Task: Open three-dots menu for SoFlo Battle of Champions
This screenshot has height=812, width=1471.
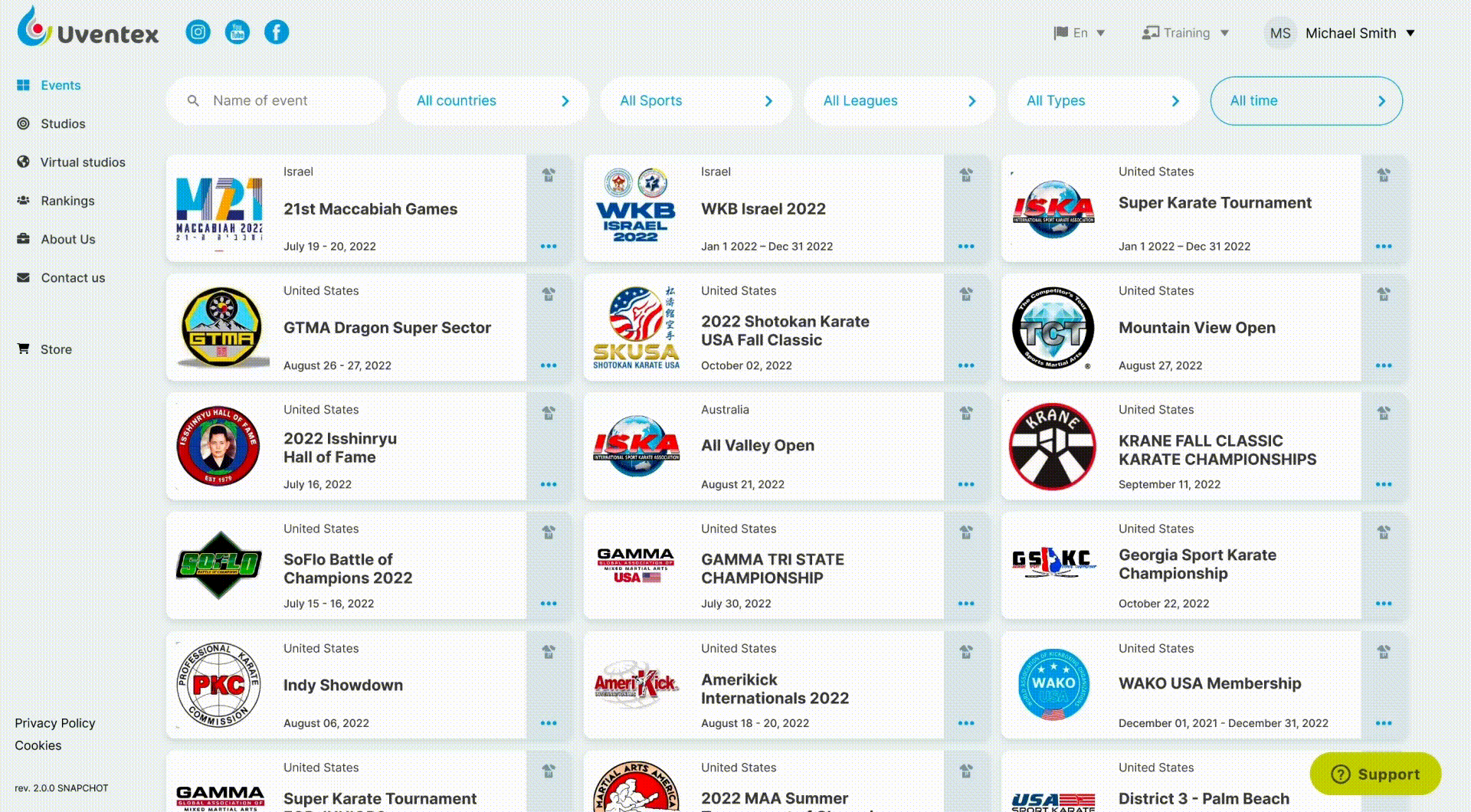Action: [x=549, y=604]
